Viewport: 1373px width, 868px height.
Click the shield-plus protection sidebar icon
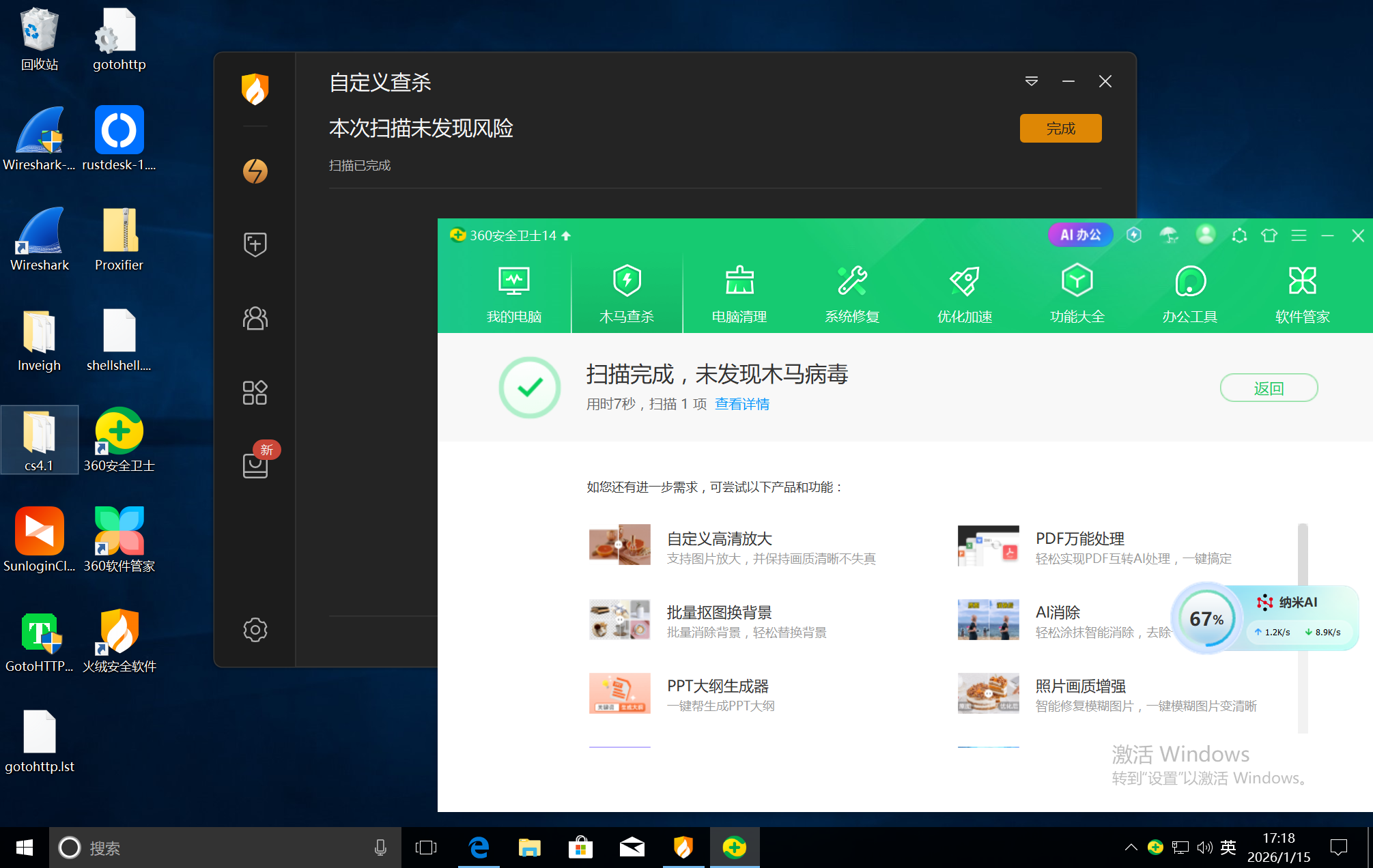[255, 244]
